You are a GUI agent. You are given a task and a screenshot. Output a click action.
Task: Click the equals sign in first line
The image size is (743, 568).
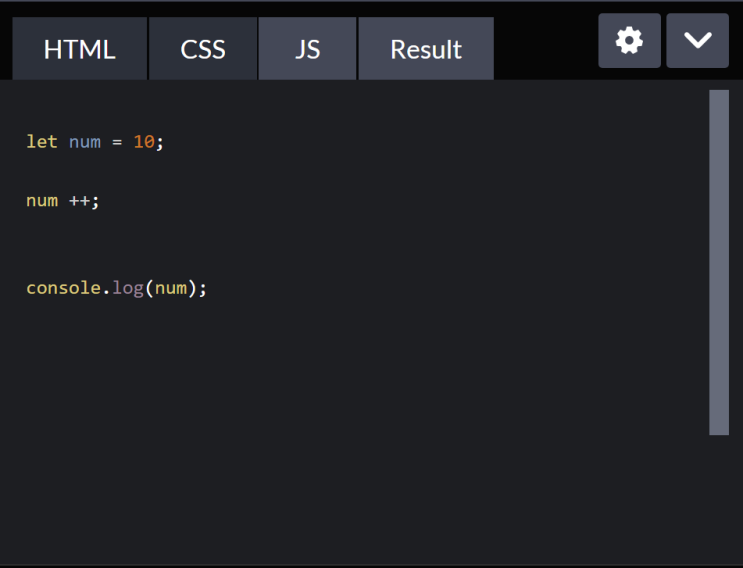[x=117, y=142]
